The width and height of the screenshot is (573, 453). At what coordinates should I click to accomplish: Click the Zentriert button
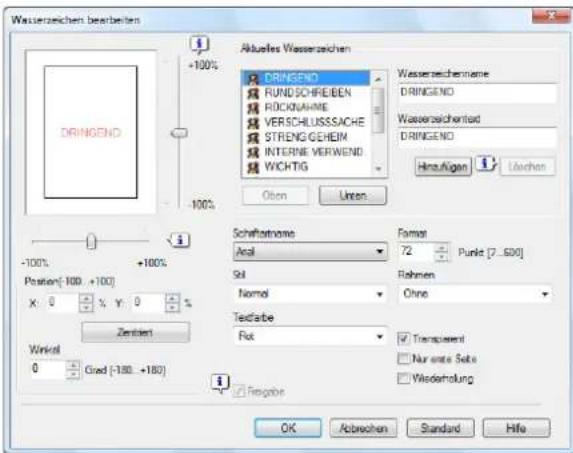[x=136, y=332]
